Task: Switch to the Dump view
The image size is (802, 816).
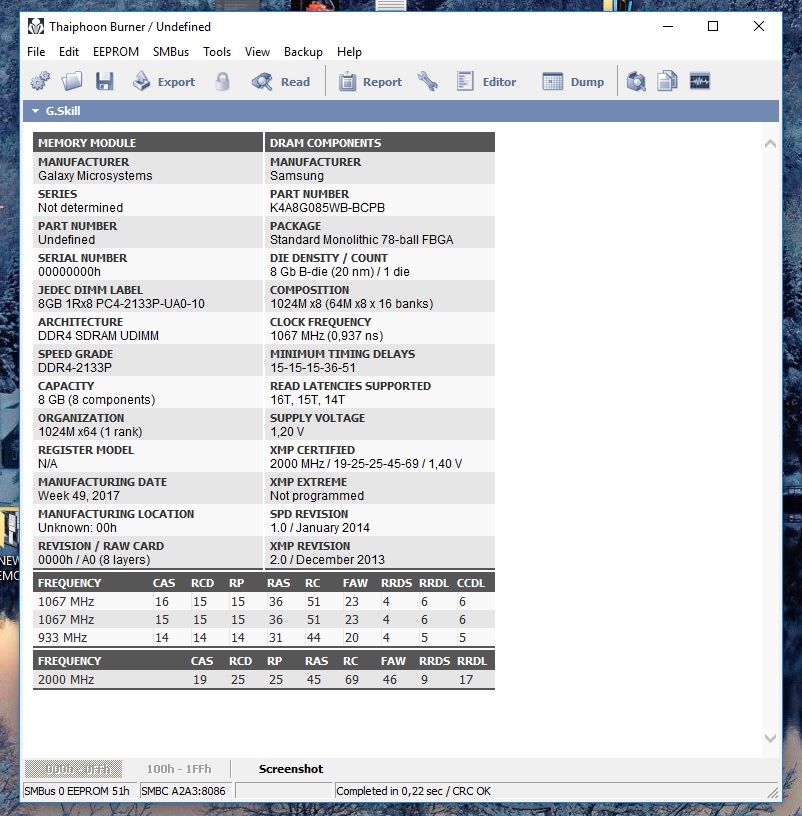Action: click(x=573, y=81)
